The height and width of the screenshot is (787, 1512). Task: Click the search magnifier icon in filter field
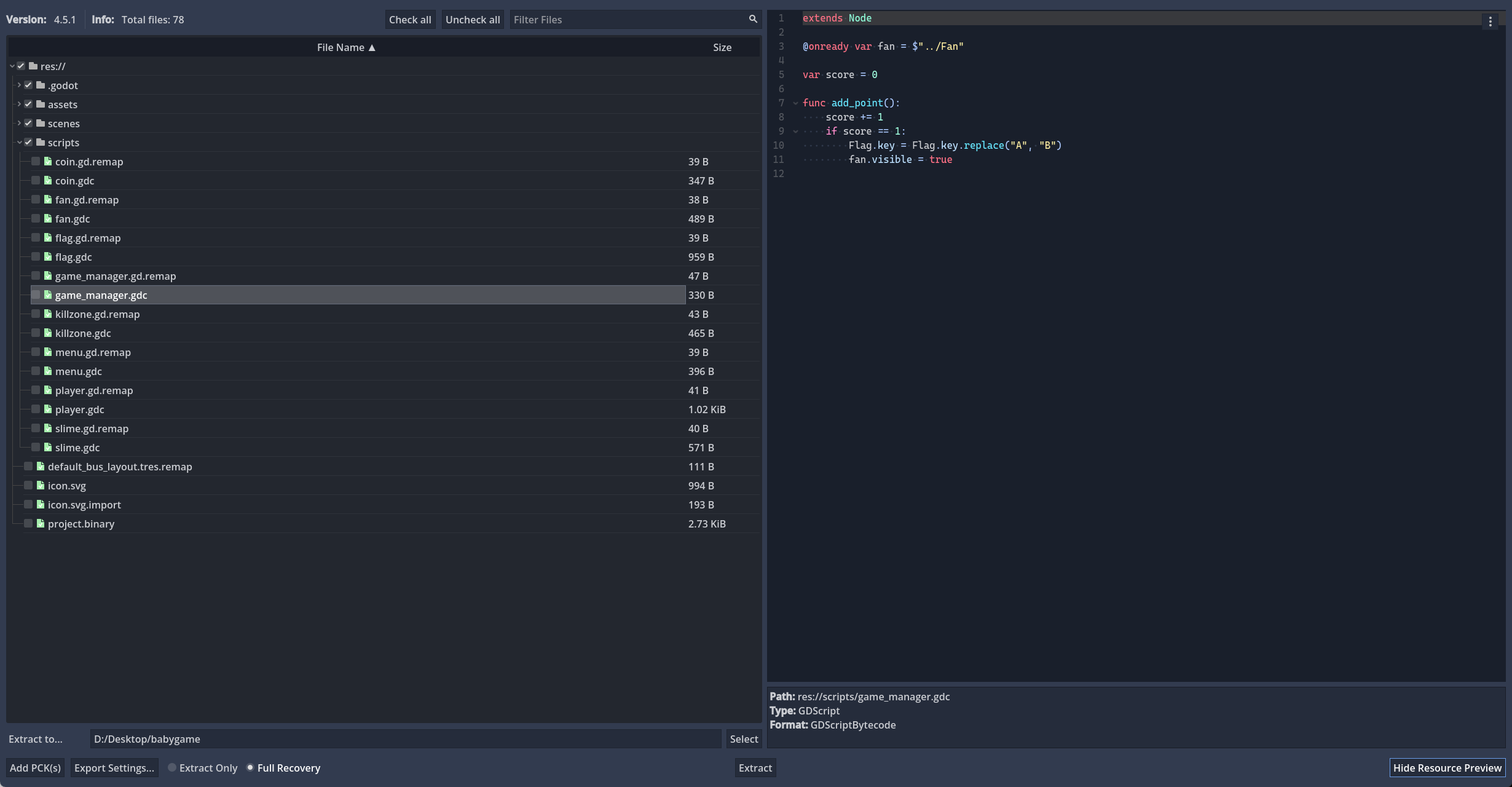[x=753, y=19]
